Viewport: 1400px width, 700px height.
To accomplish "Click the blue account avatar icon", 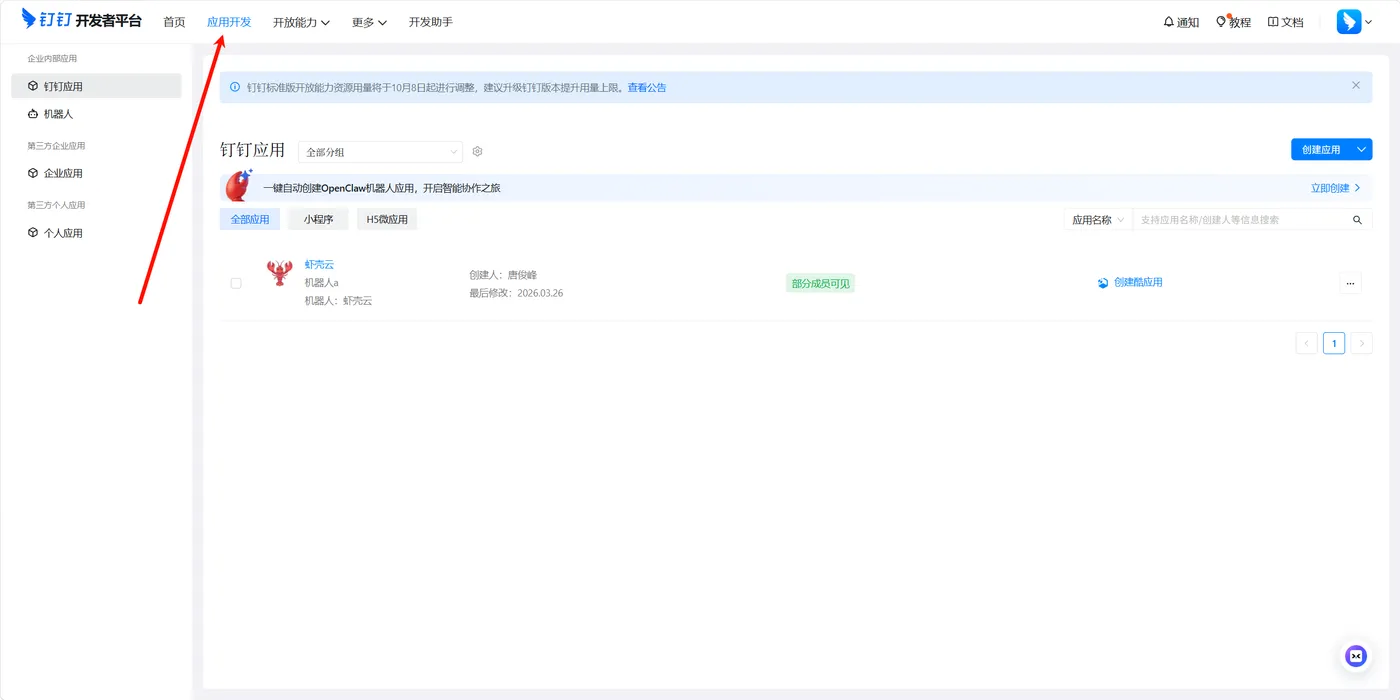I will tap(1348, 22).
